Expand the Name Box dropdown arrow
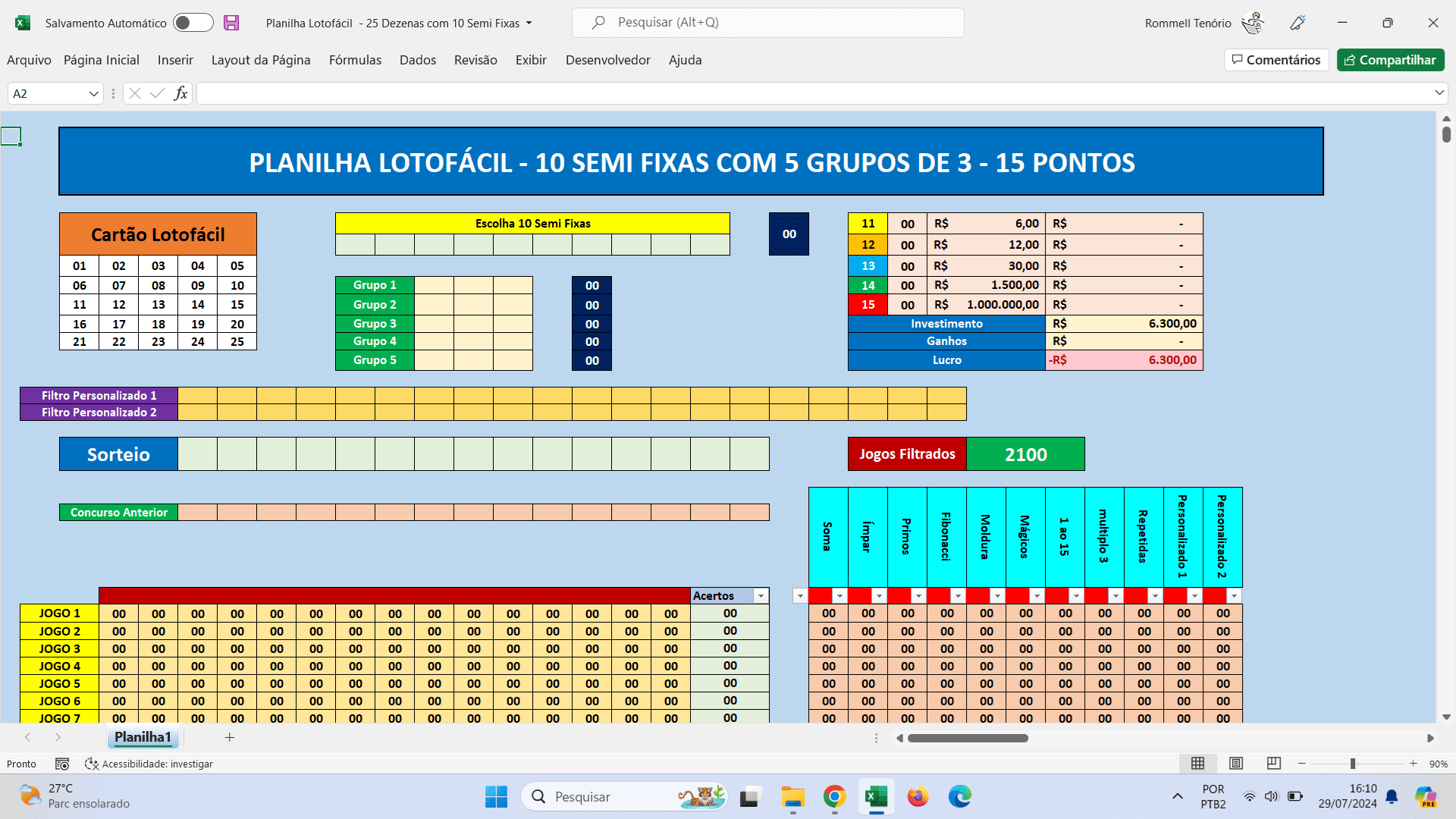This screenshot has width=1456, height=819. (94, 93)
